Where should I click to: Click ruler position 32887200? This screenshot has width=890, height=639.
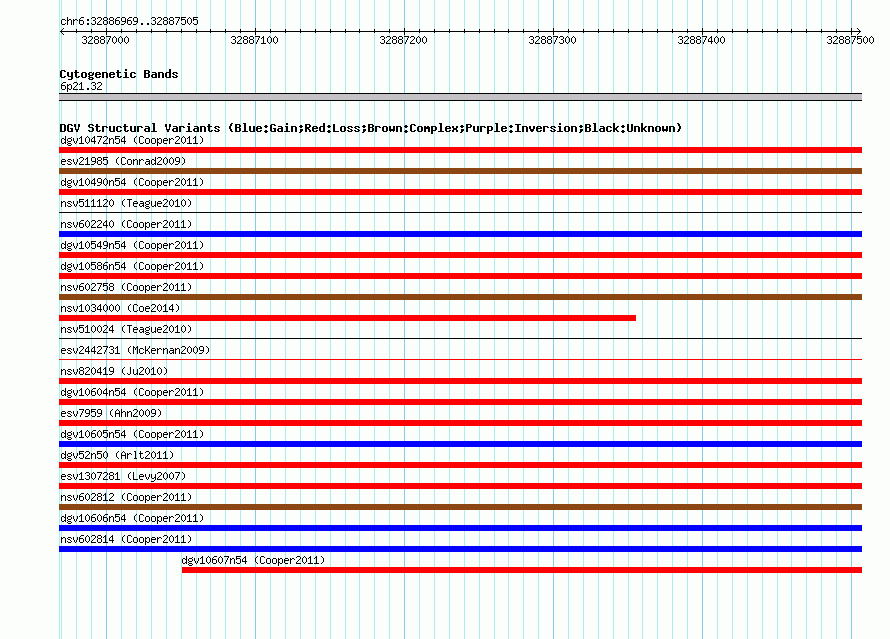(x=404, y=40)
